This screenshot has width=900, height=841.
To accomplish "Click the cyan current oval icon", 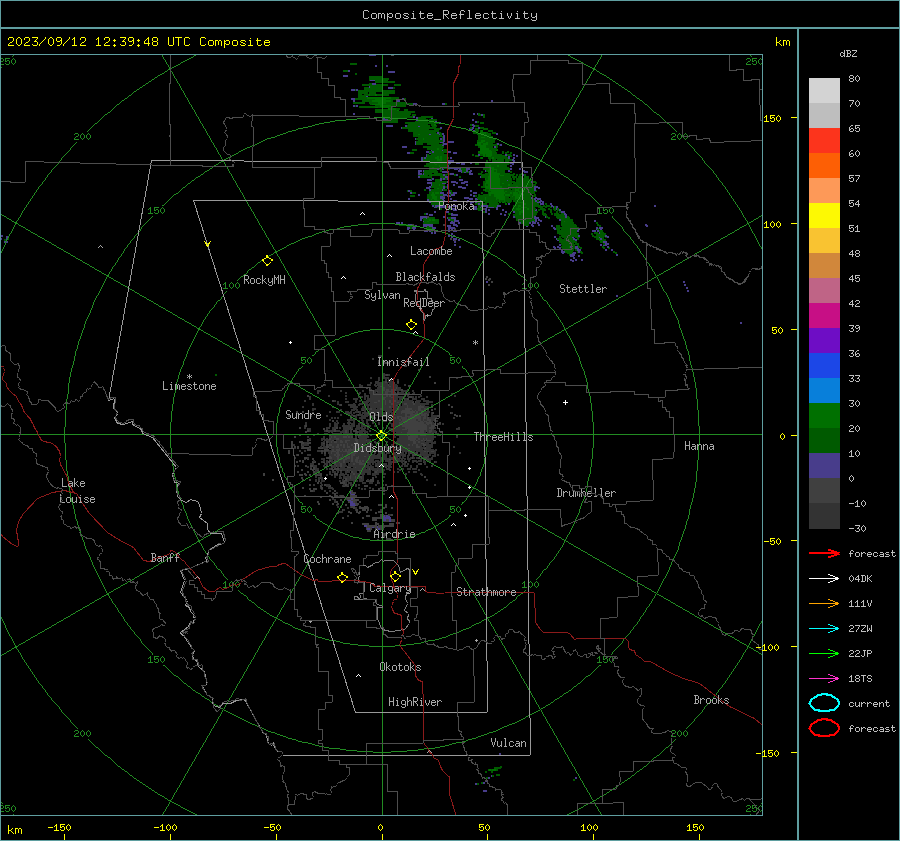I will [824, 703].
